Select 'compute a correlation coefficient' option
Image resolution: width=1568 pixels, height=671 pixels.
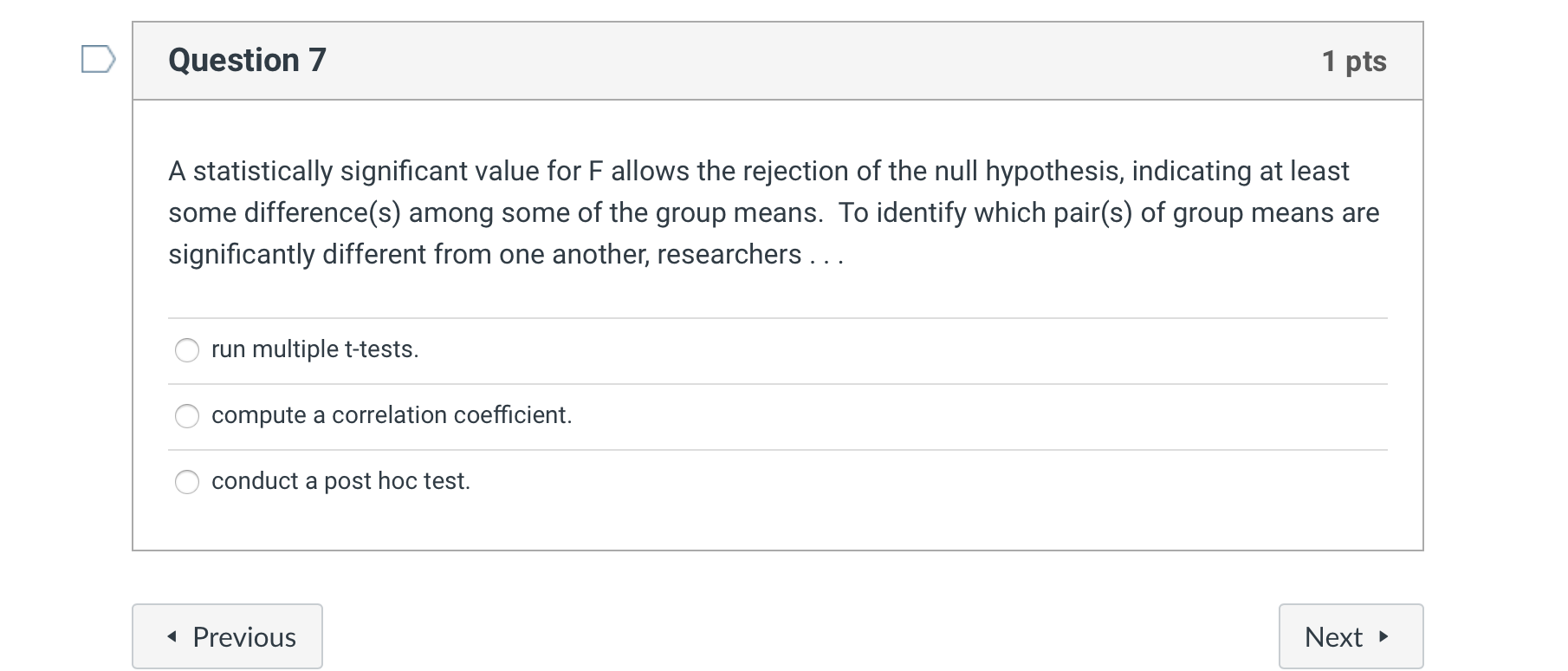(187, 416)
